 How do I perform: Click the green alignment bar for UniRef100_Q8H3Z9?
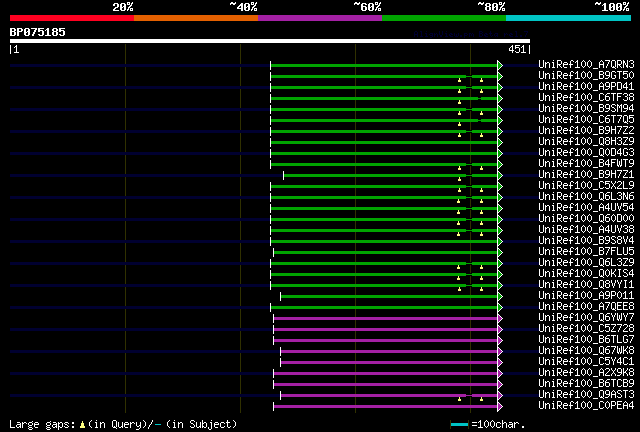384,143
